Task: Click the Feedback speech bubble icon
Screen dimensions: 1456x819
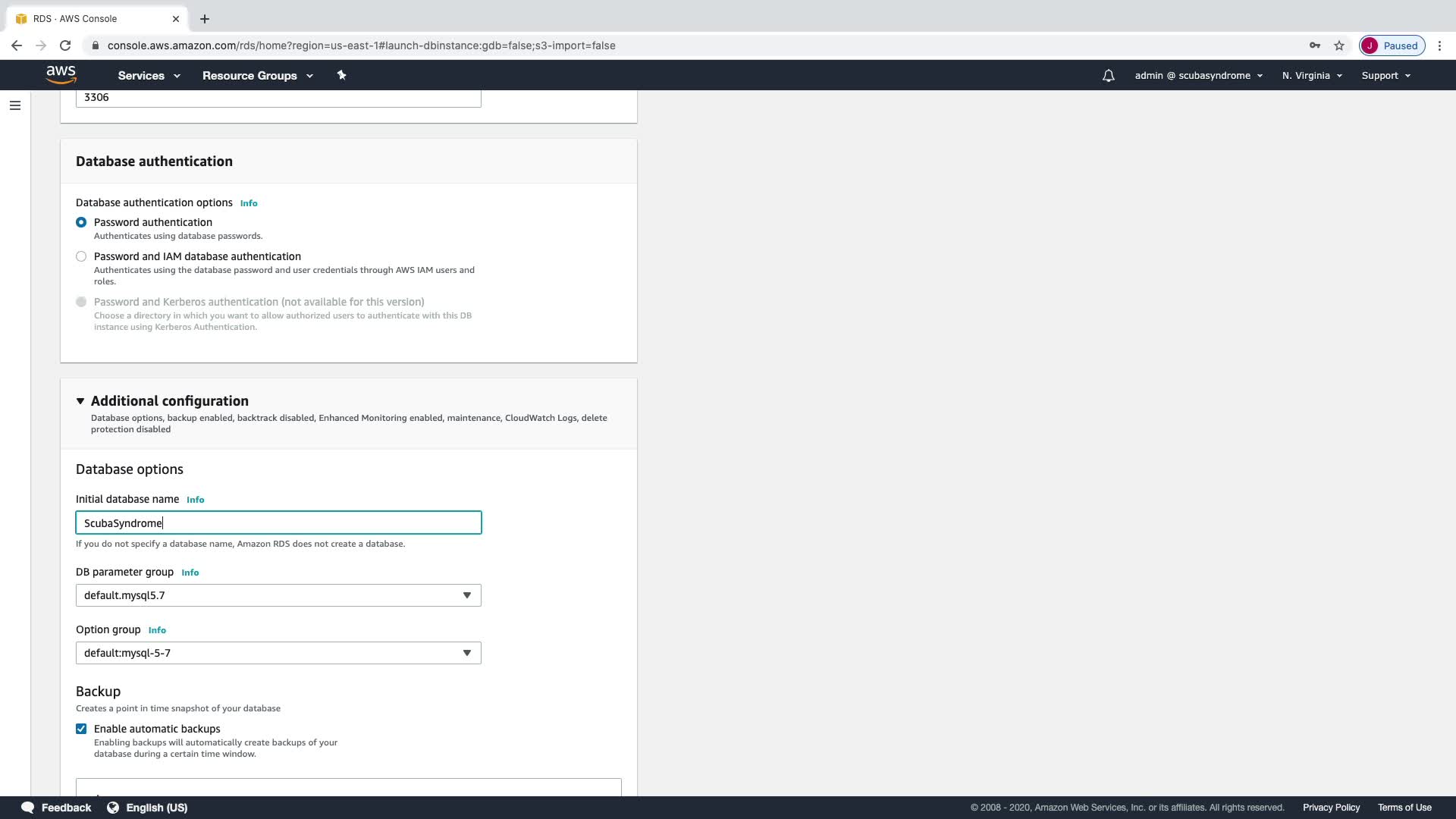Action: point(27,808)
